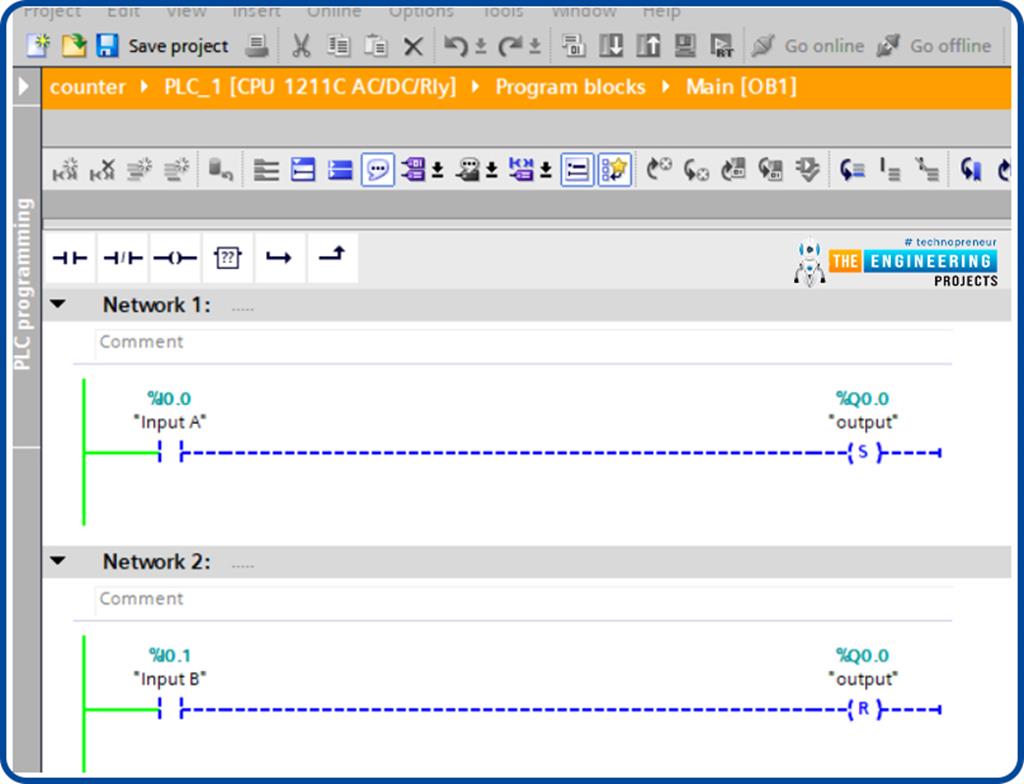Click the Network 1 Comment field
The image size is (1024, 784).
tap(522, 342)
